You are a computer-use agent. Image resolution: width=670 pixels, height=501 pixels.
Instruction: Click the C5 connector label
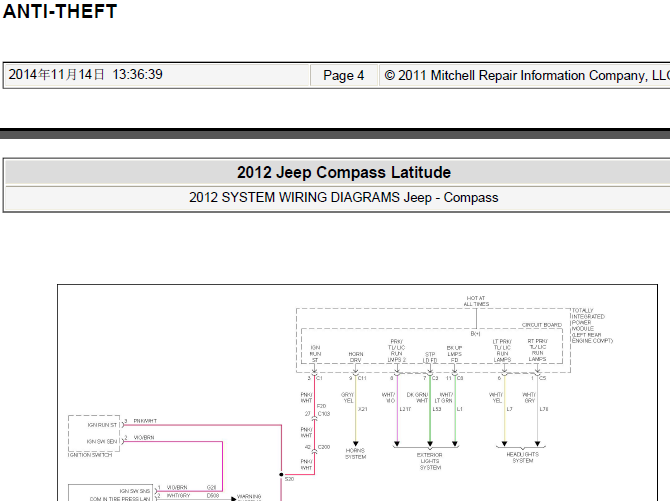click(x=542, y=378)
